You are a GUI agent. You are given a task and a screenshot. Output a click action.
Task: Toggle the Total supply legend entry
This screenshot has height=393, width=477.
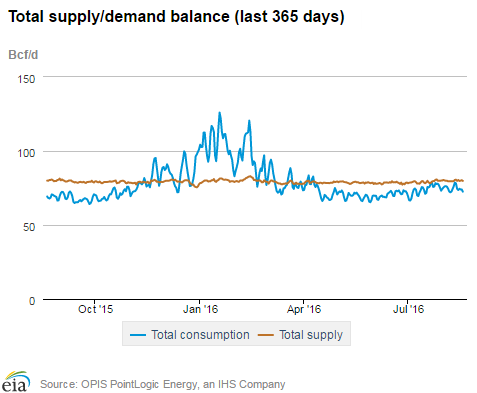[x=300, y=335]
